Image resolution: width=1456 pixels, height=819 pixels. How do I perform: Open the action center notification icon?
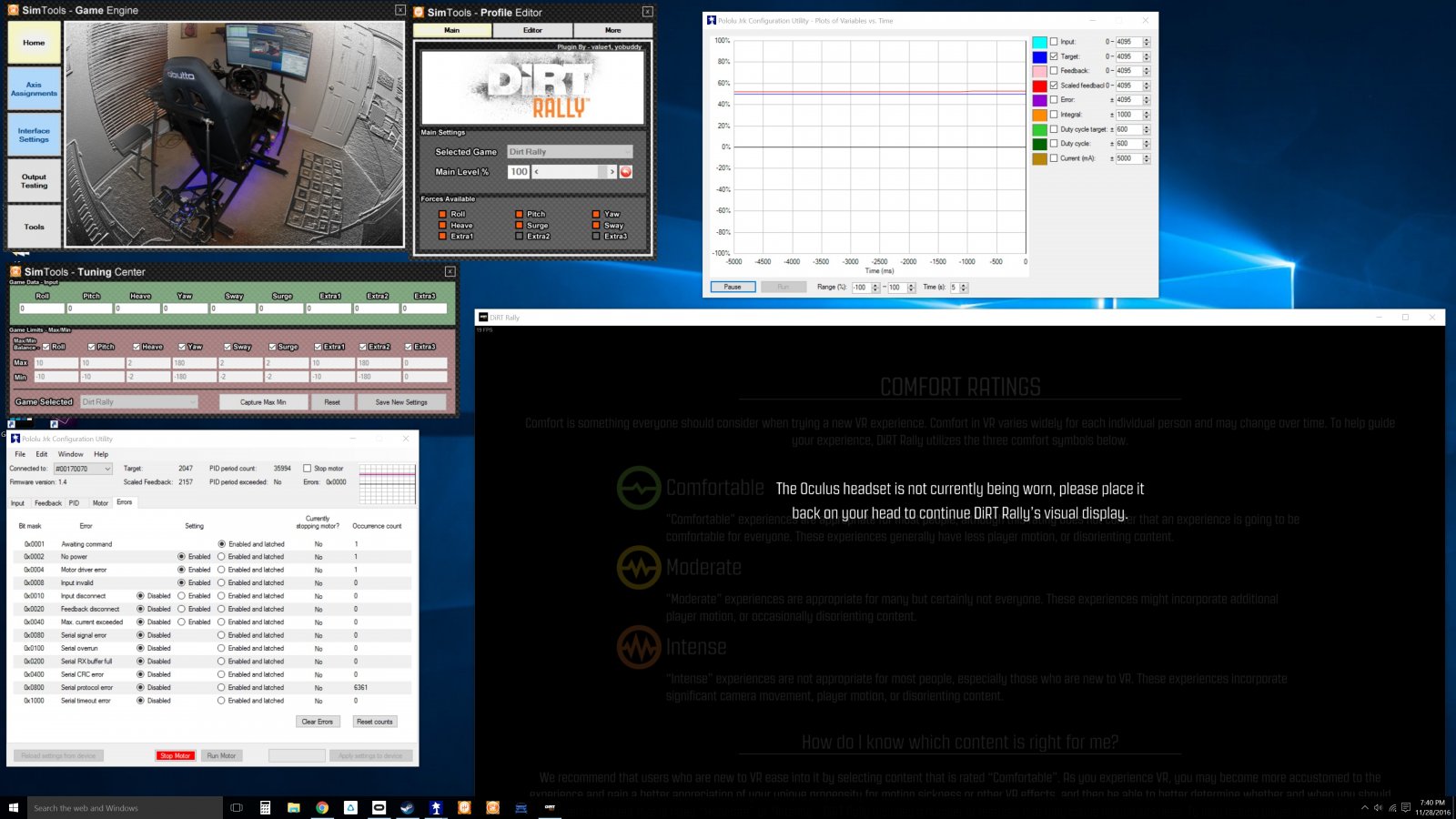pos(1406,807)
